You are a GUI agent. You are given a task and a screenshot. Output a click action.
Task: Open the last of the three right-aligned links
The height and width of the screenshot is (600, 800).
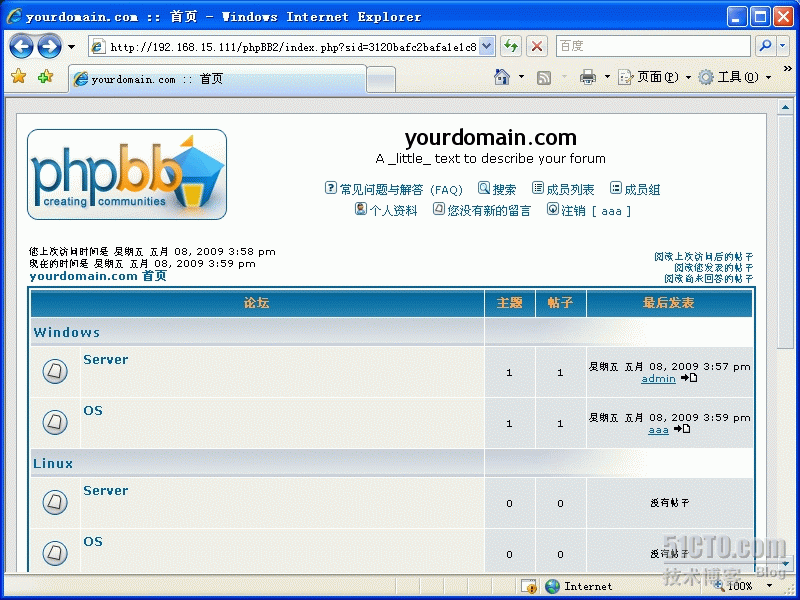709,279
